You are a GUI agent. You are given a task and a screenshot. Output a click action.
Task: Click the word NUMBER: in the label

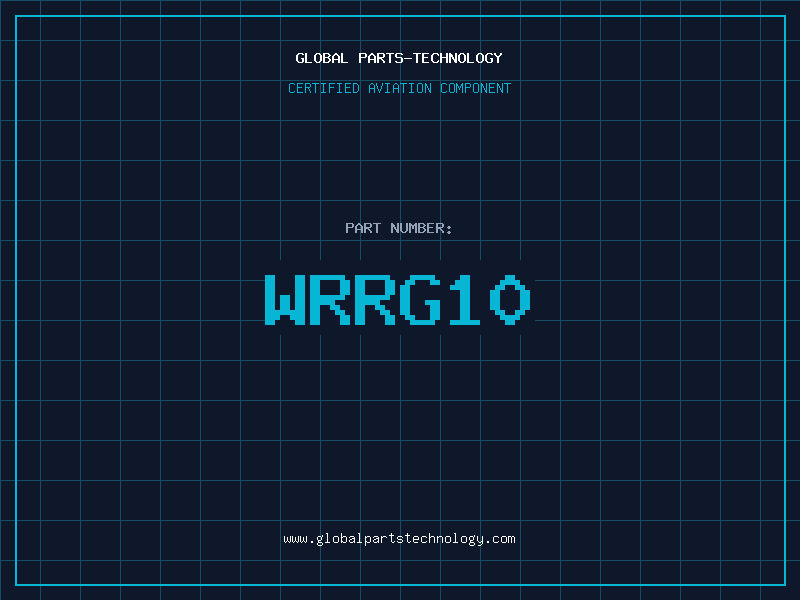[x=421, y=228]
